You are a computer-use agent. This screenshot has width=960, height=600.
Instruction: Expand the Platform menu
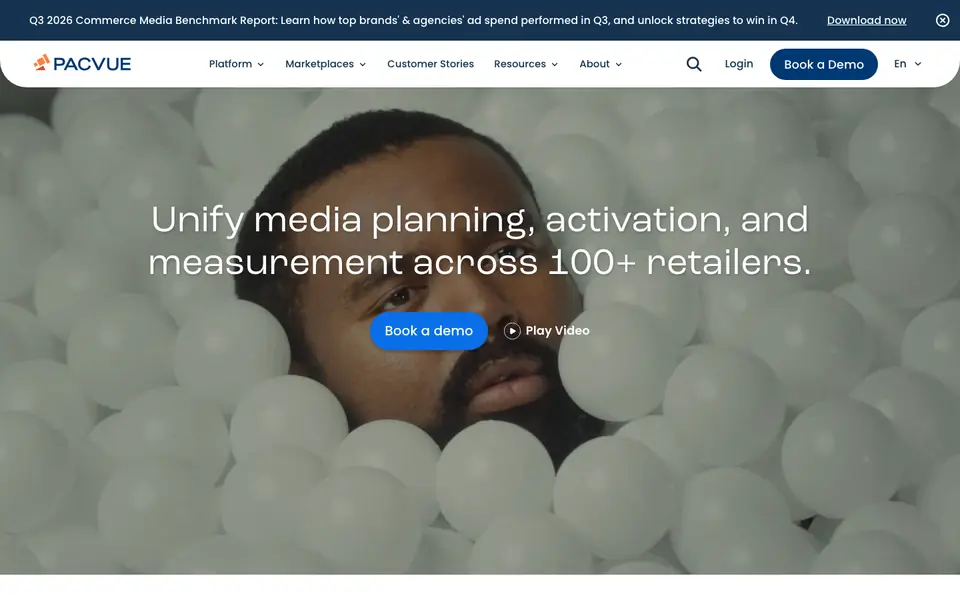[x=236, y=64]
